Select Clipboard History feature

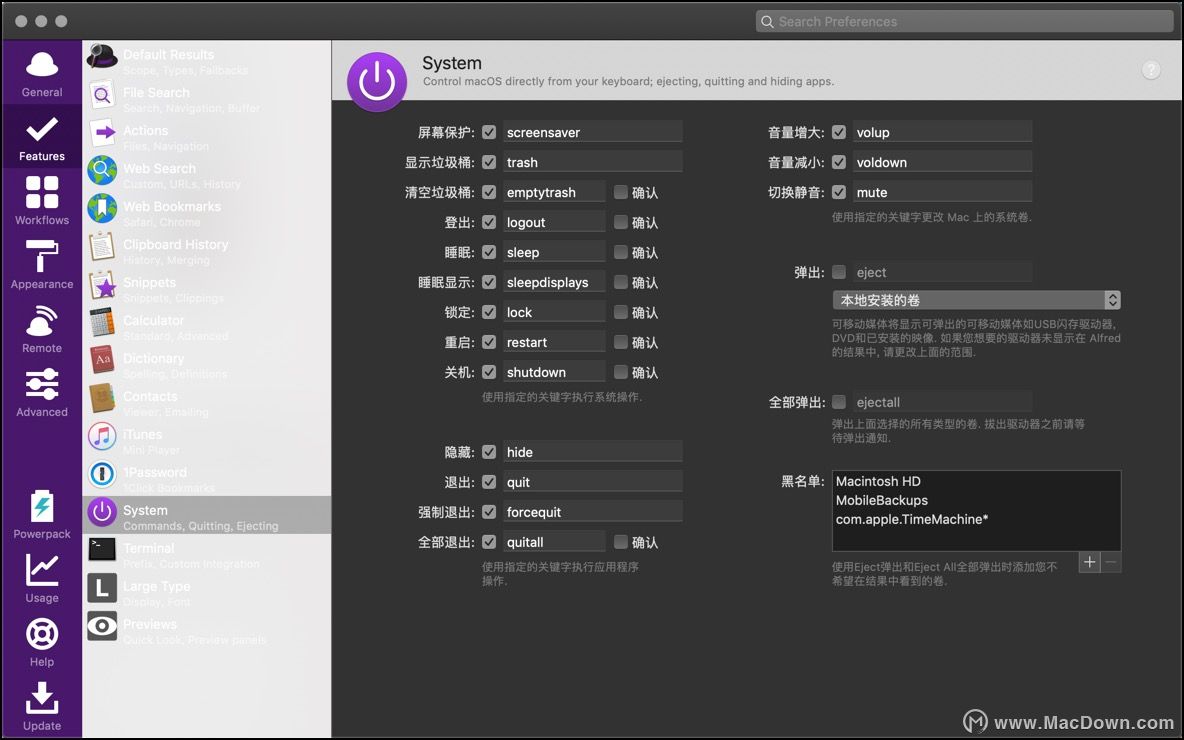[x=206, y=251]
